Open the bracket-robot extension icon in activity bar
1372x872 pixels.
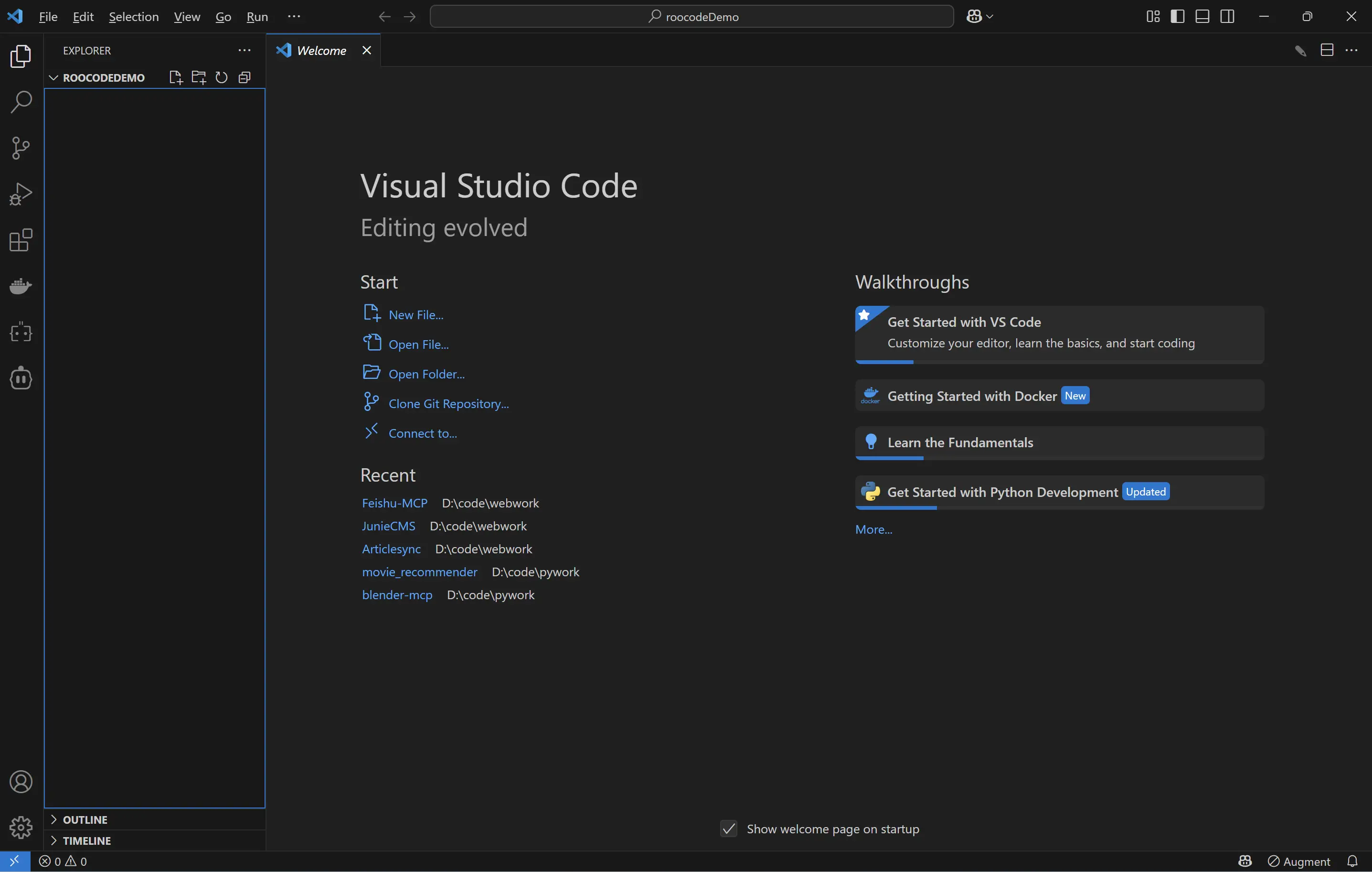21,332
